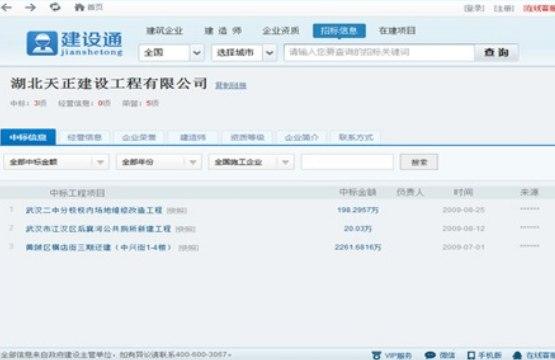Open the 微信 chat bubble icon
Viewport: 555px width, 360px height.
[430, 355]
